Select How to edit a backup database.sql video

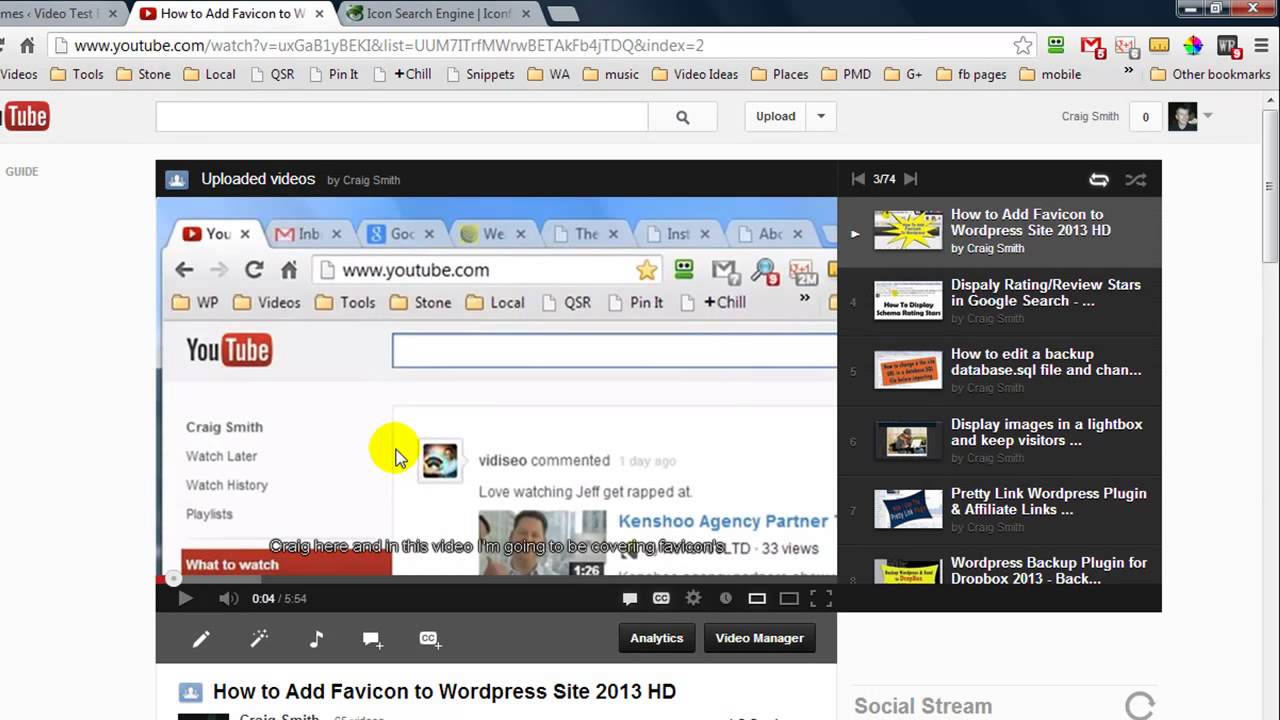point(999,370)
